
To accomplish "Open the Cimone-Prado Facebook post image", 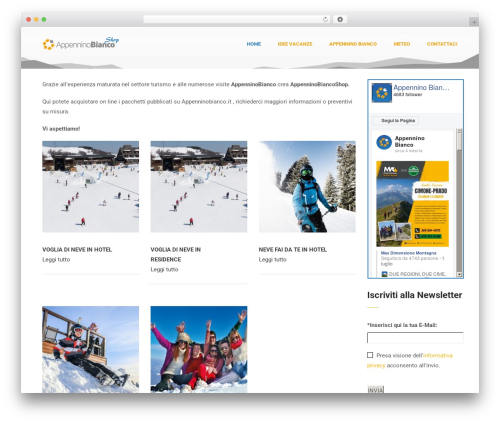I will pos(413,204).
